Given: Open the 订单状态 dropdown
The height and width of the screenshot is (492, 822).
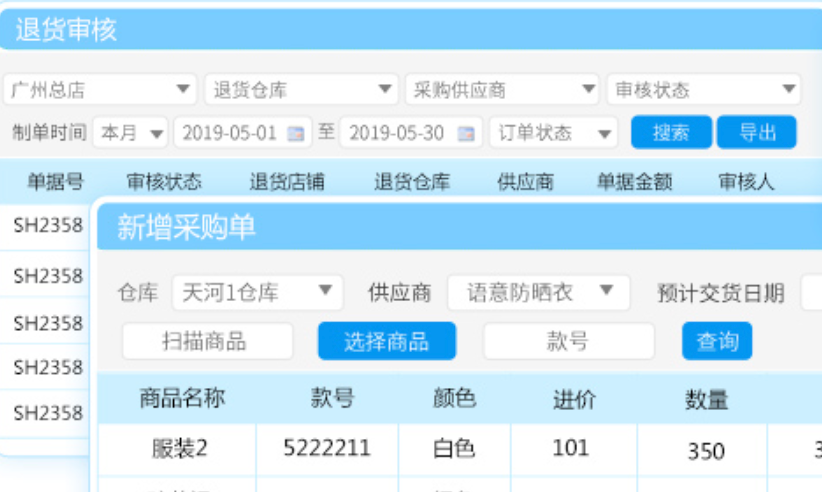Looking at the screenshot, I should point(554,133).
